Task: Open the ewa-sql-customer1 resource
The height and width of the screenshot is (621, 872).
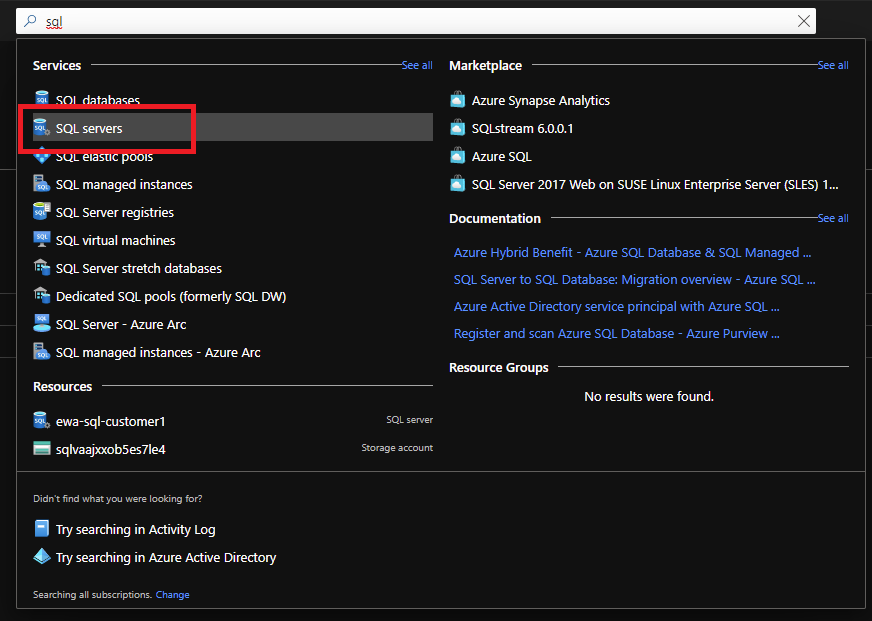Action: 111,421
